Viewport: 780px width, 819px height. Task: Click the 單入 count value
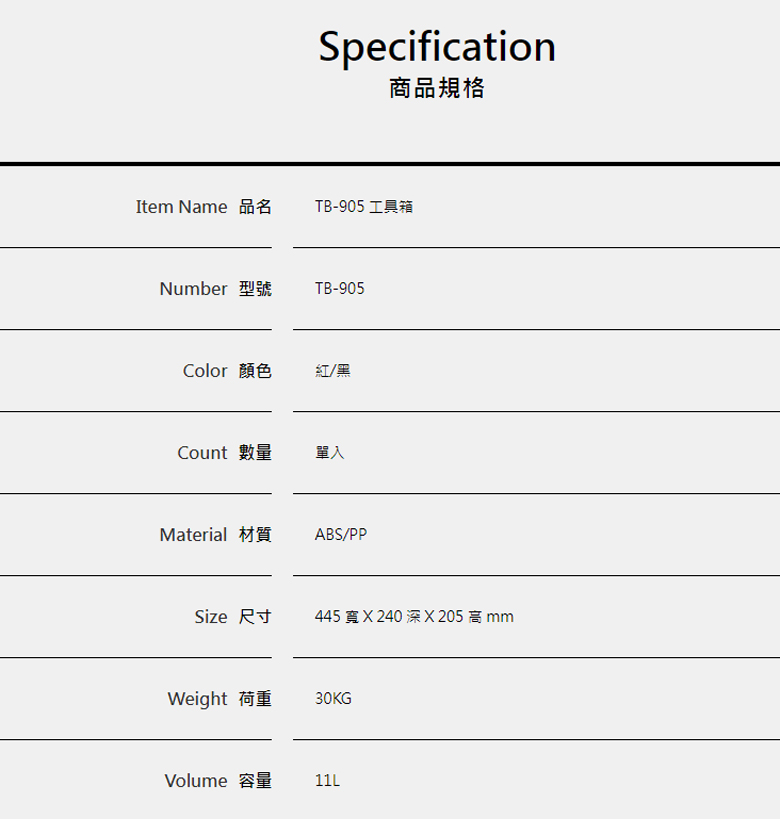(x=329, y=453)
